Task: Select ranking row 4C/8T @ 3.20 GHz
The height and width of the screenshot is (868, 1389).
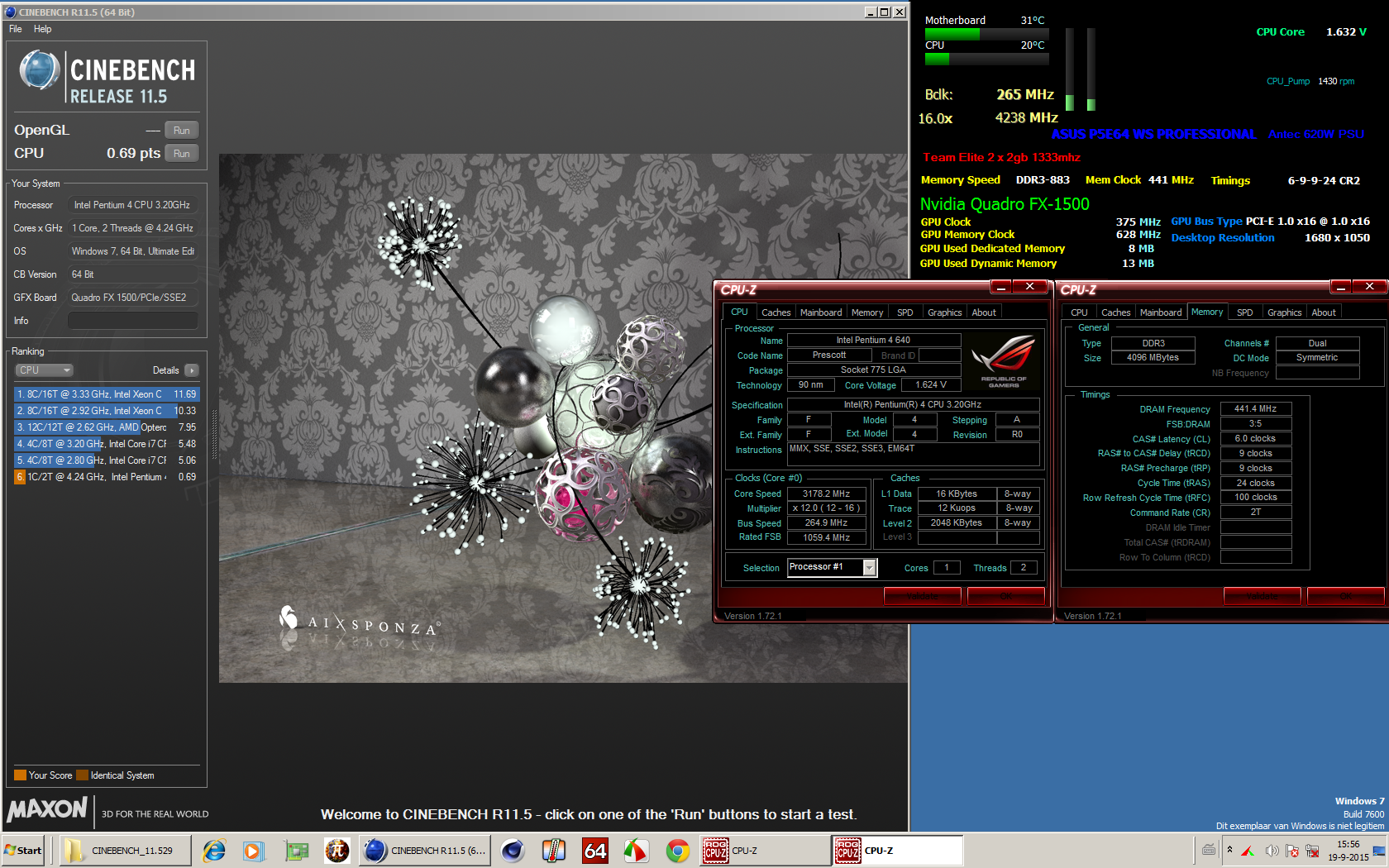Action: pos(107,444)
